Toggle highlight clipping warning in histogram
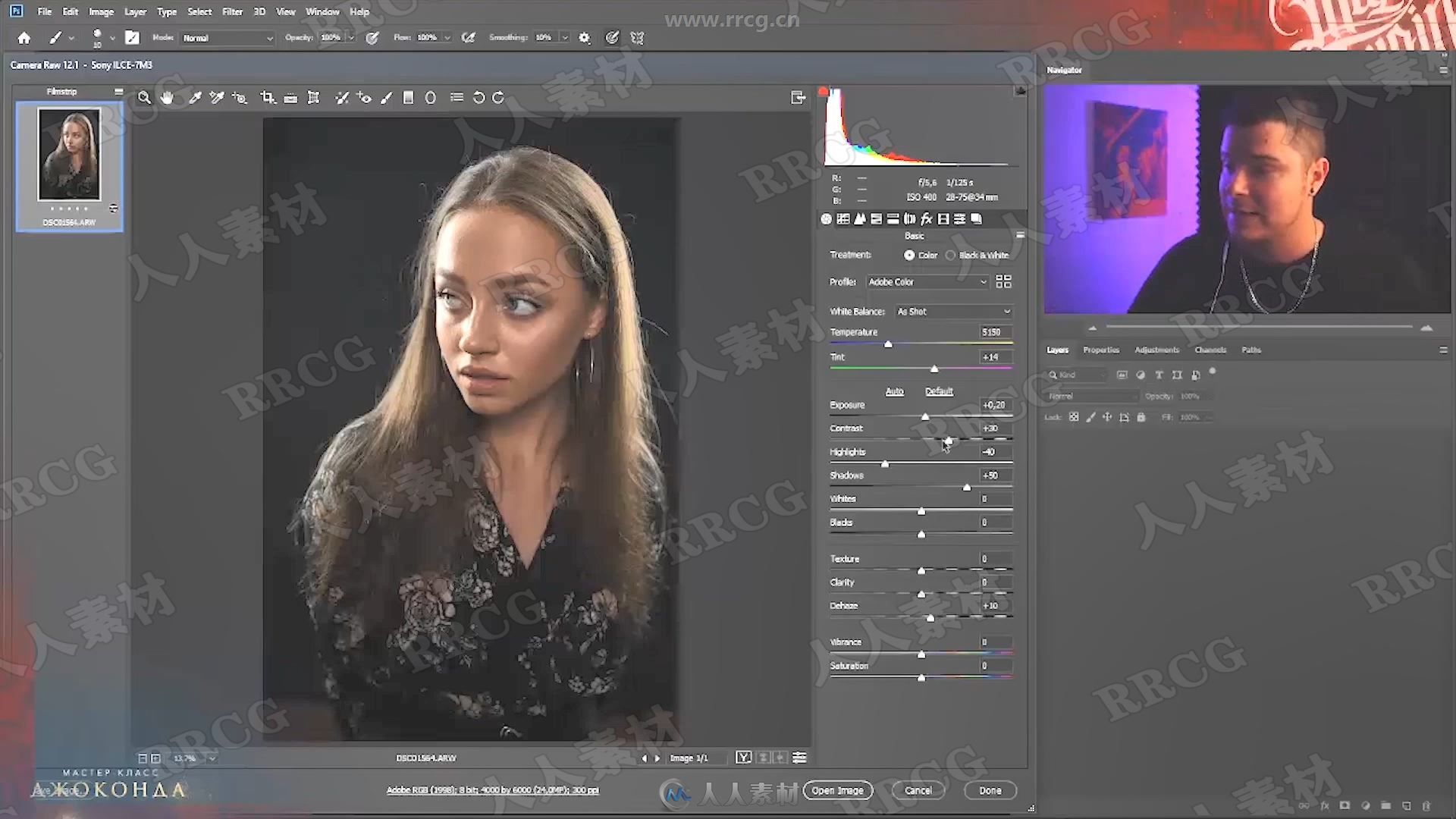The width and height of the screenshot is (1456, 819). click(1020, 91)
